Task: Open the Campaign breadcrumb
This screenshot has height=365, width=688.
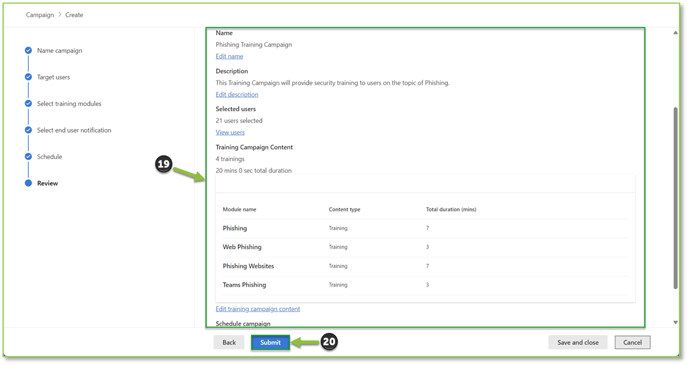Action: [x=40, y=15]
